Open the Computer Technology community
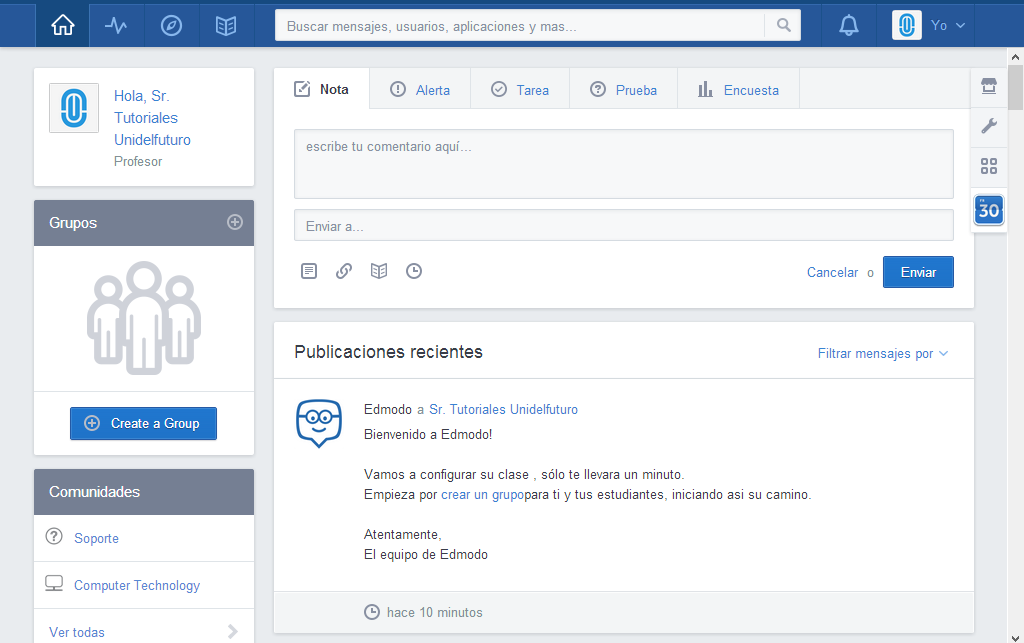 [x=137, y=585]
